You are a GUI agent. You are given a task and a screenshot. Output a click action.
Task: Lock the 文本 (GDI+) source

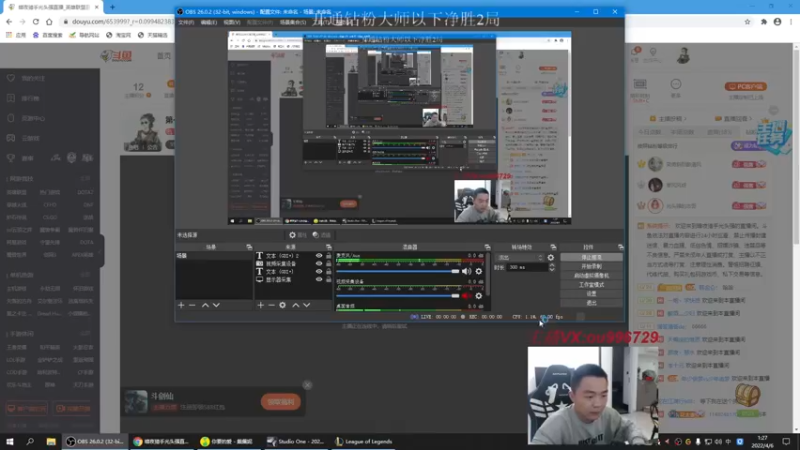pyautogui.click(x=329, y=271)
